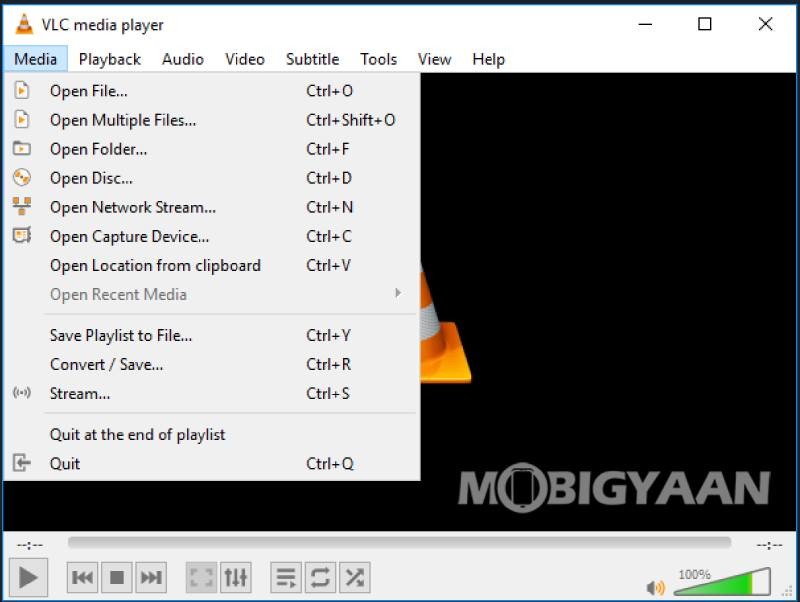Click the Open Disc icon

click(x=21, y=178)
